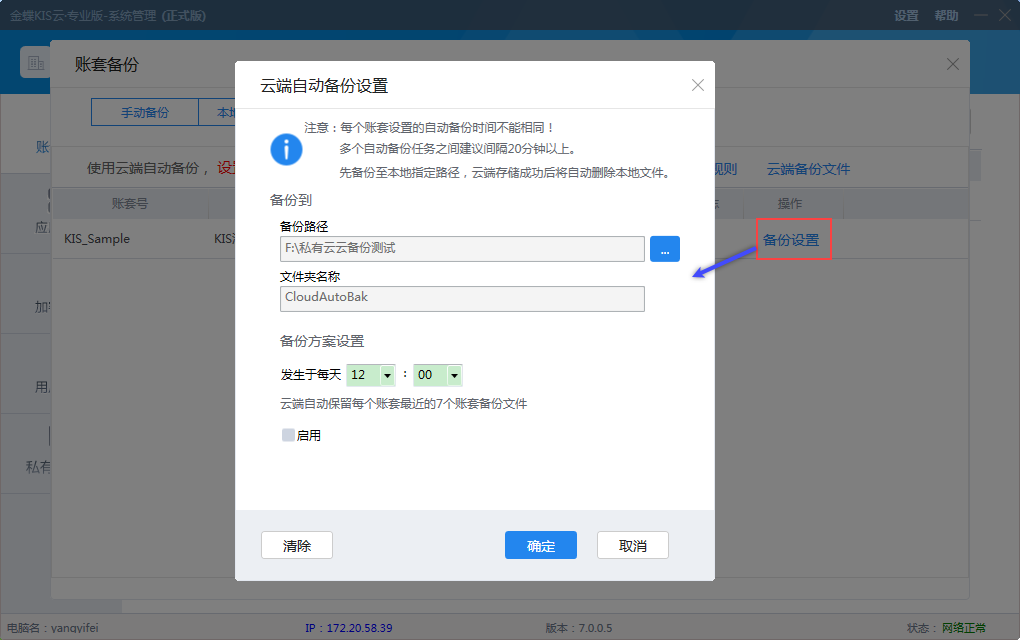Screen dimensions: 1020x640
Task: Close the 云端自动备份设置 dialog
Action: click(697, 85)
